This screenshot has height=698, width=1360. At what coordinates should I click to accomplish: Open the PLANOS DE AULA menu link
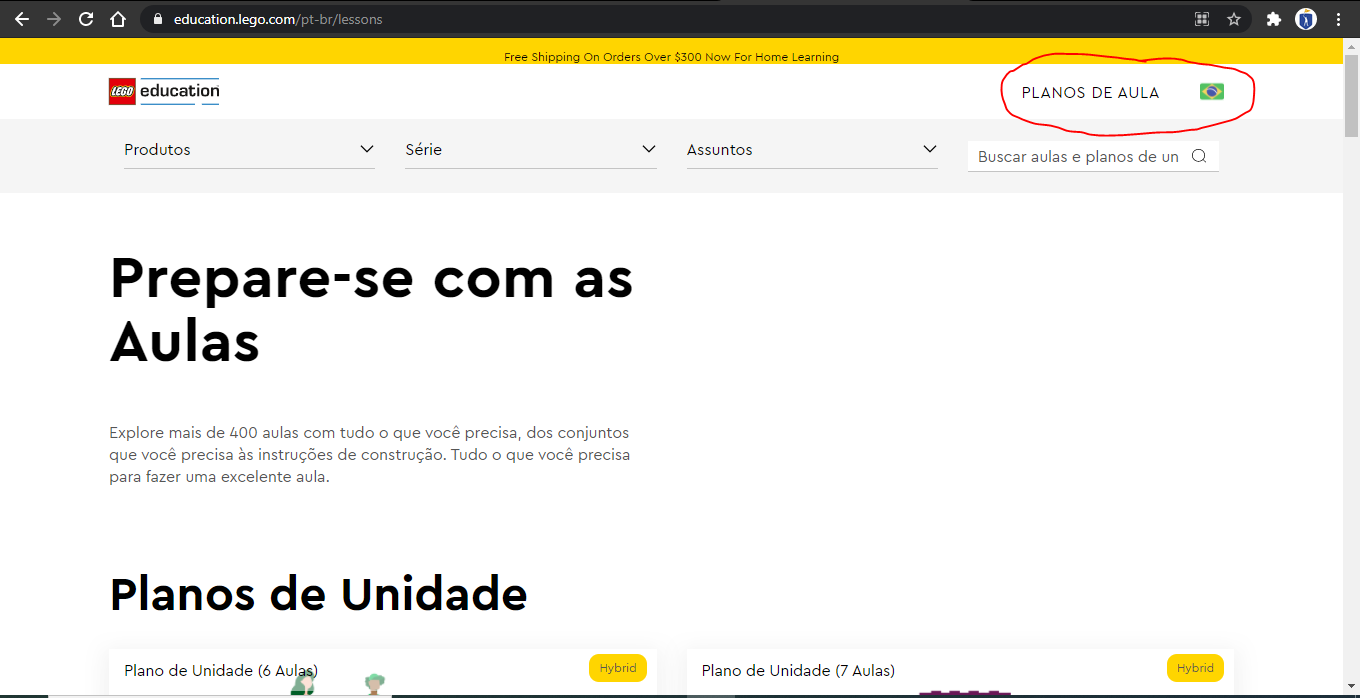tap(1090, 93)
